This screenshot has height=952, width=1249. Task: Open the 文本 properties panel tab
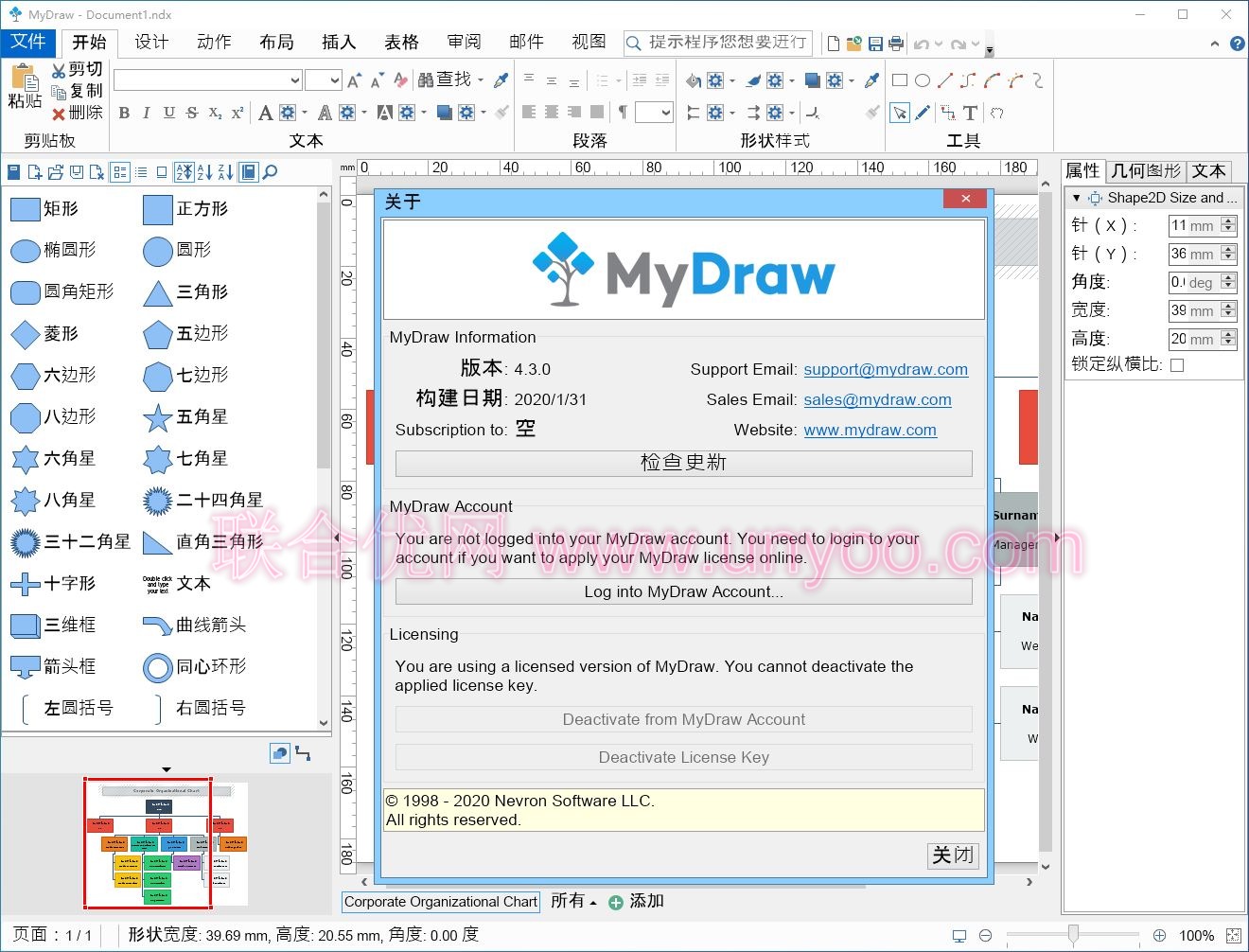1209,170
